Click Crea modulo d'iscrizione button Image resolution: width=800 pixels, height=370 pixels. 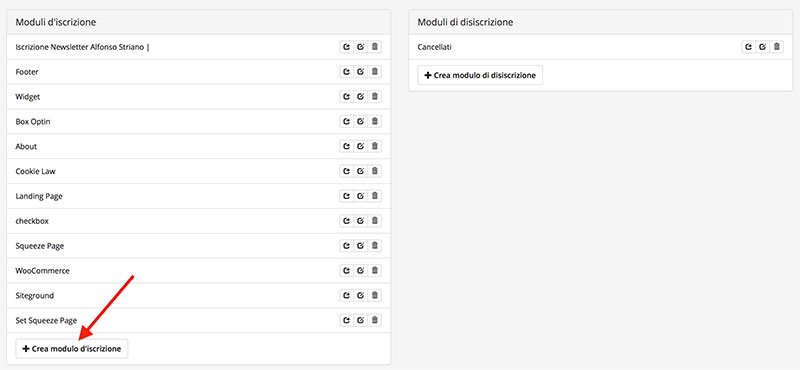[72, 349]
